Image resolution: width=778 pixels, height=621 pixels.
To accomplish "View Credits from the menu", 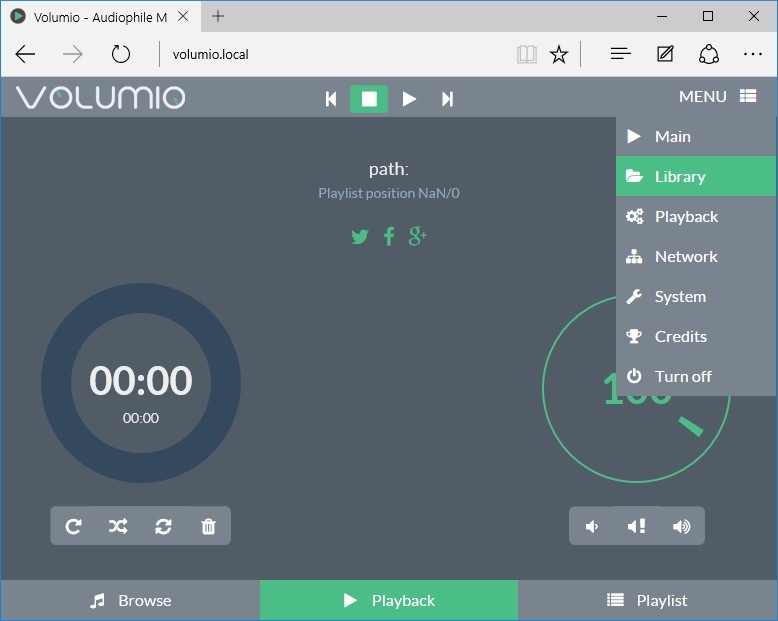I will click(697, 336).
